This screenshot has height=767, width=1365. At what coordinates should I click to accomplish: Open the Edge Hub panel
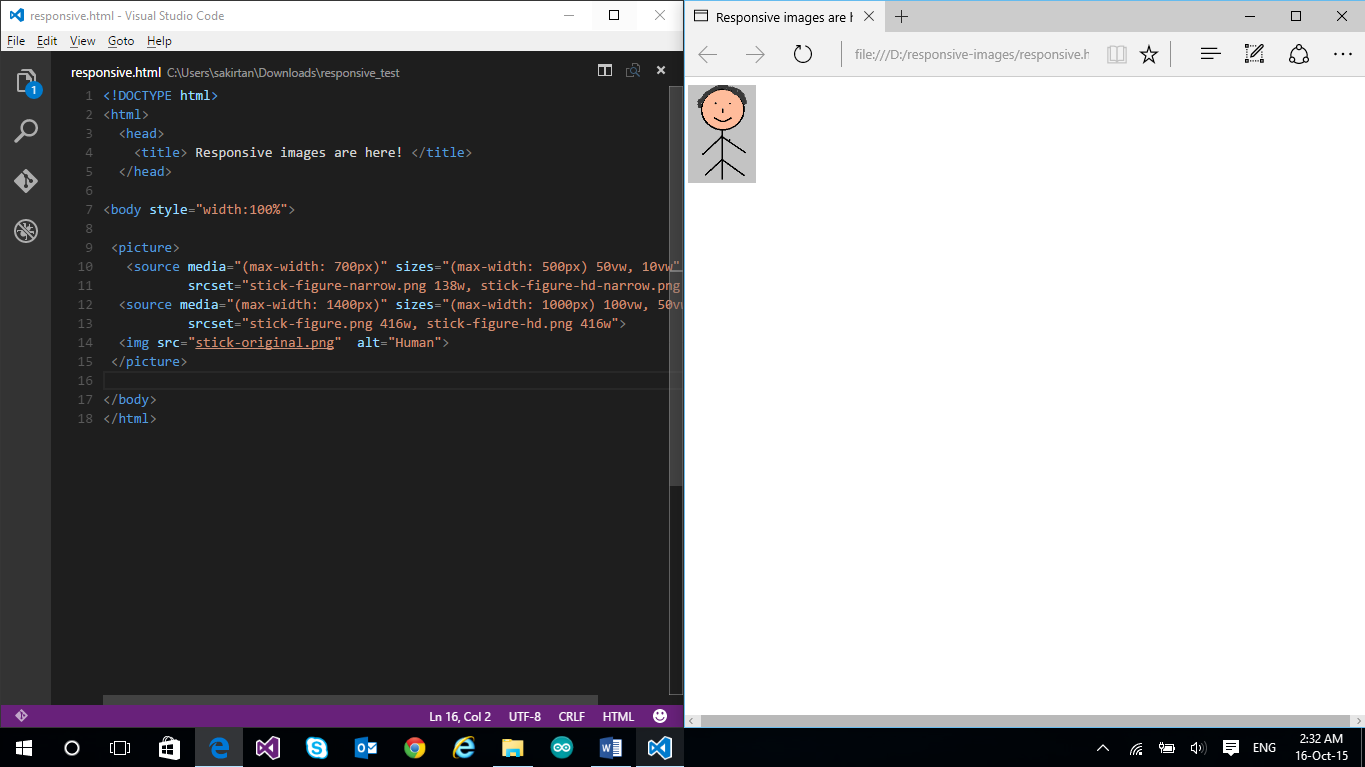coord(1210,54)
